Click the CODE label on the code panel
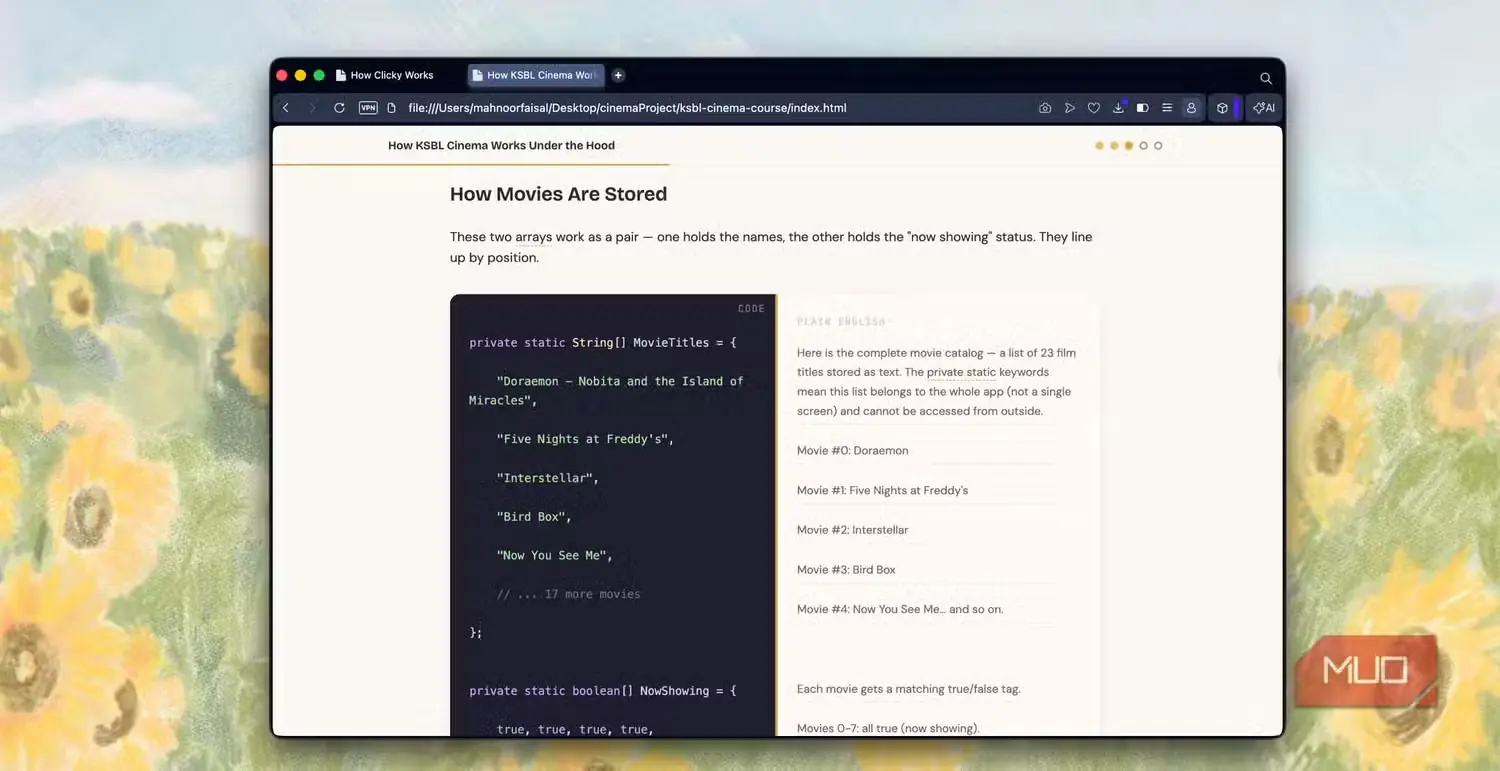 coord(751,309)
